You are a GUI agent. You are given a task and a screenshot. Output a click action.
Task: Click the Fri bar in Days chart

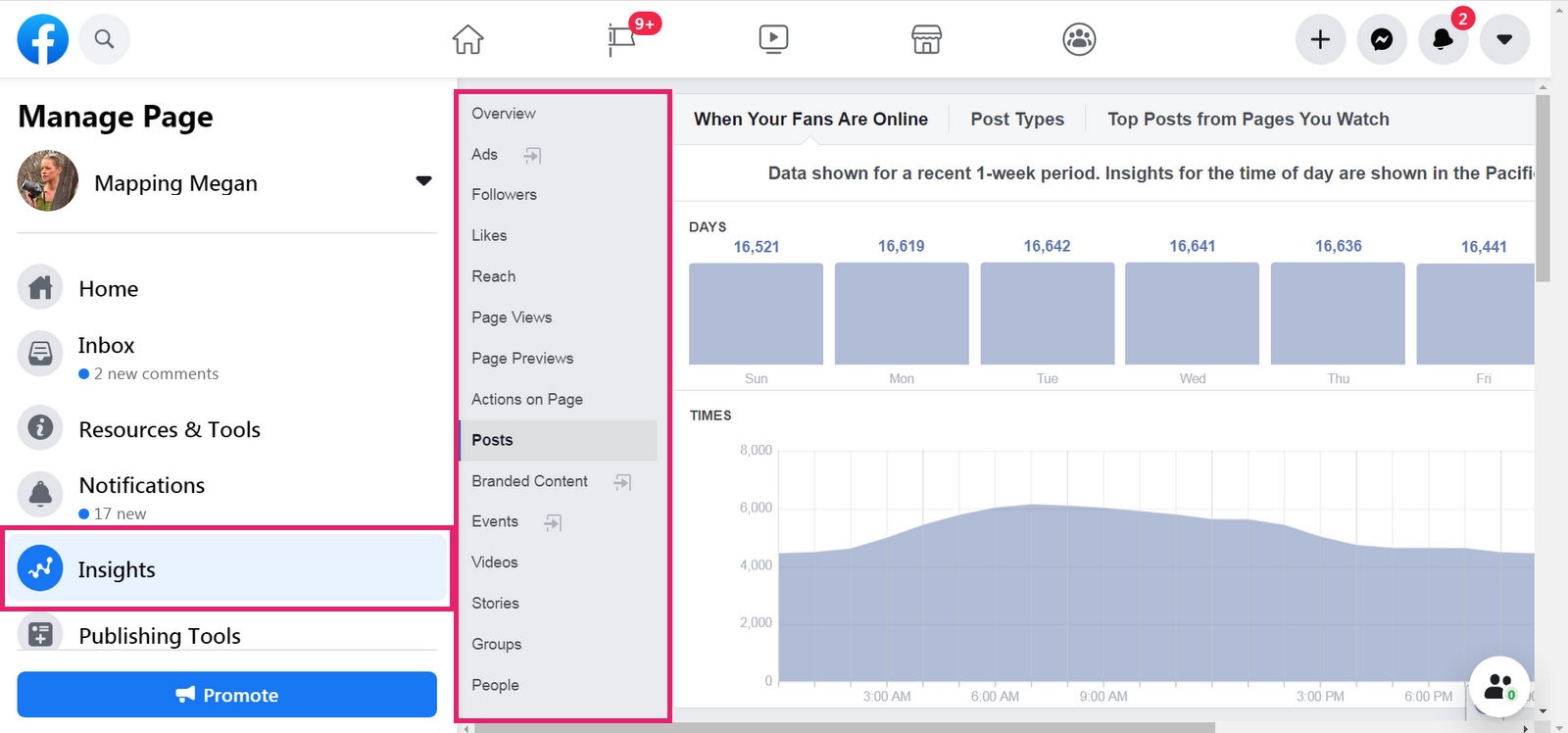1476,314
